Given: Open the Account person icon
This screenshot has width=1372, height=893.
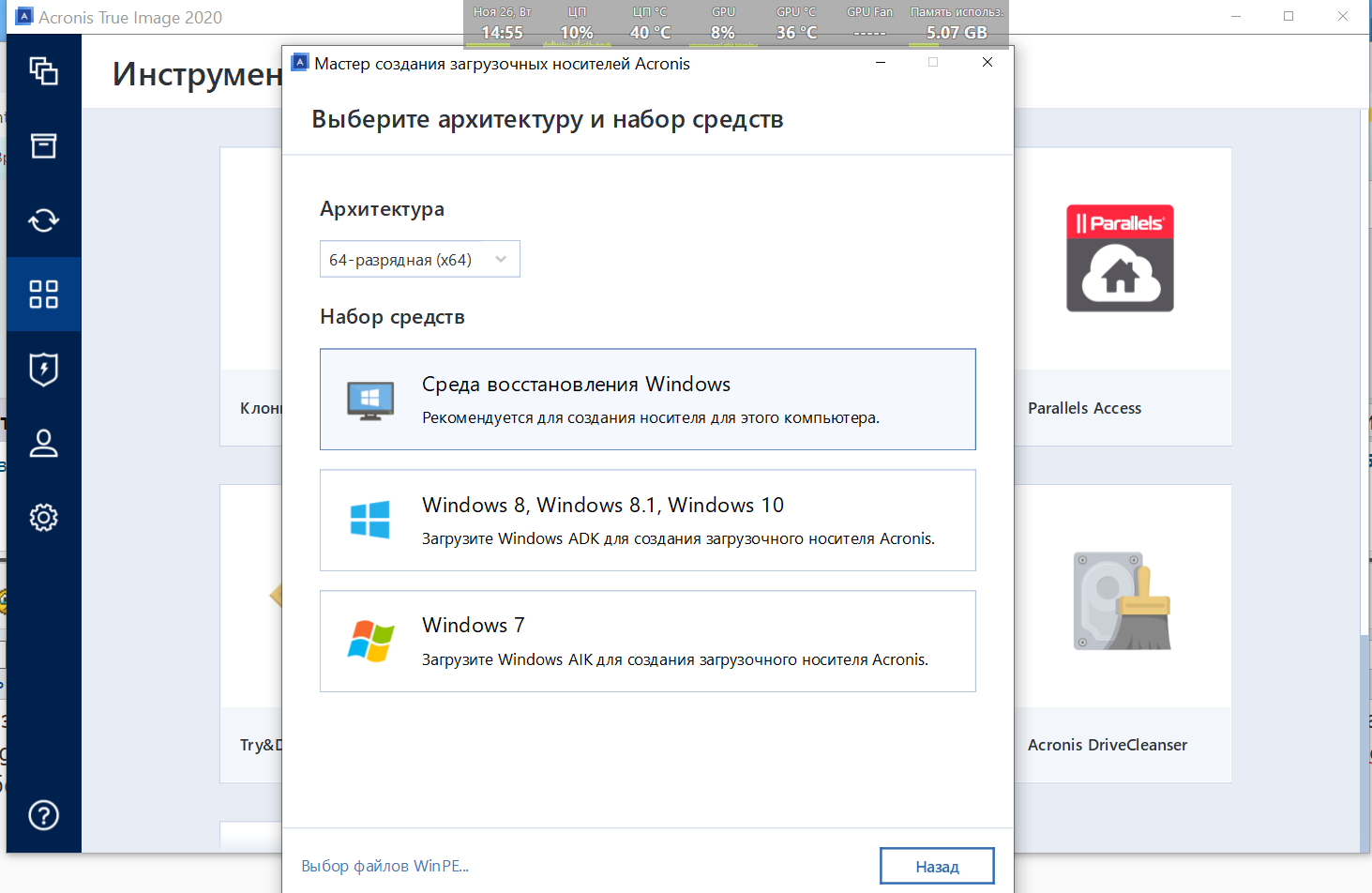Looking at the screenshot, I should (x=43, y=443).
